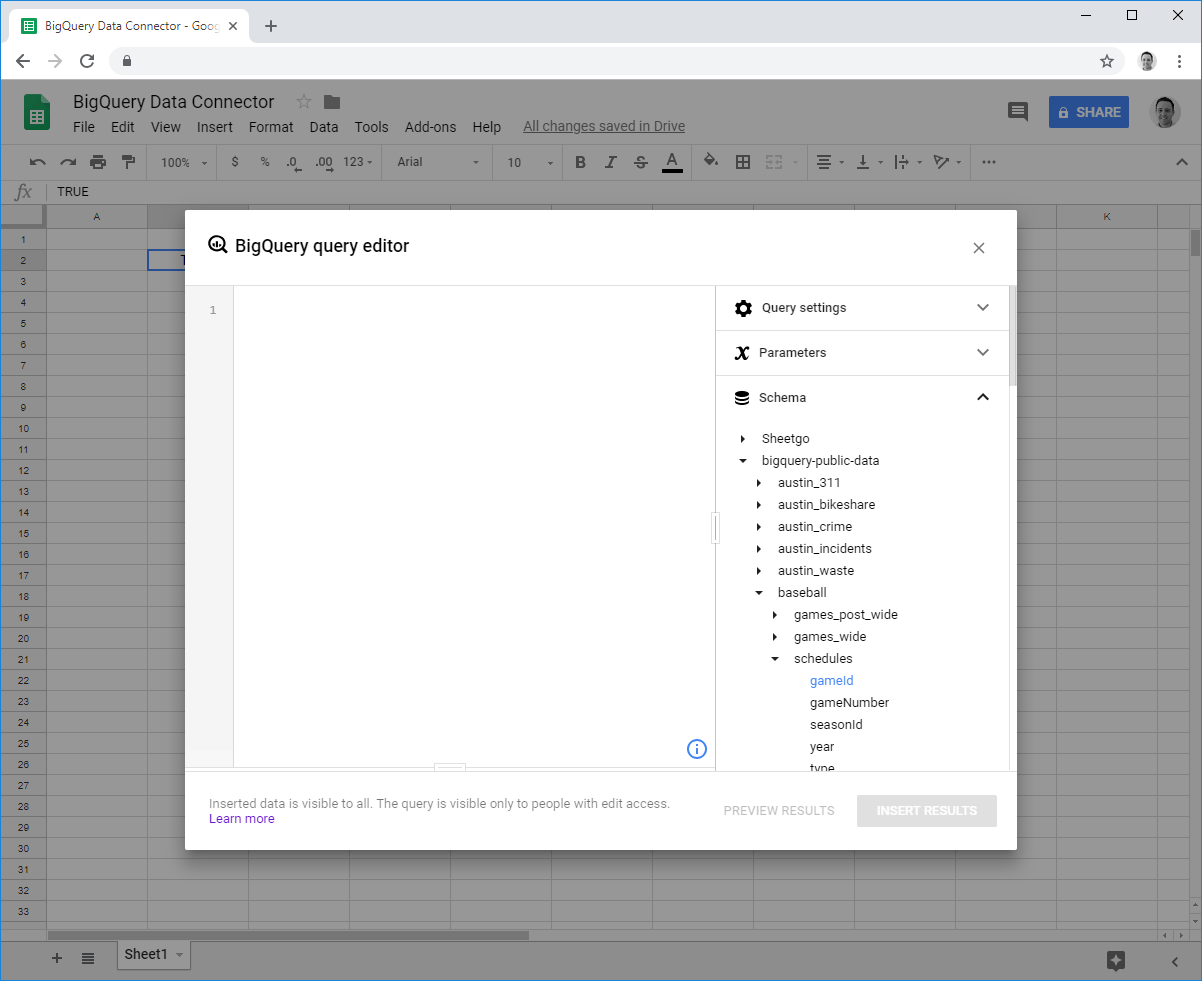The width and height of the screenshot is (1202, 981).
Task: Open the Add-ons menu
Action: (x=430, y=127)
